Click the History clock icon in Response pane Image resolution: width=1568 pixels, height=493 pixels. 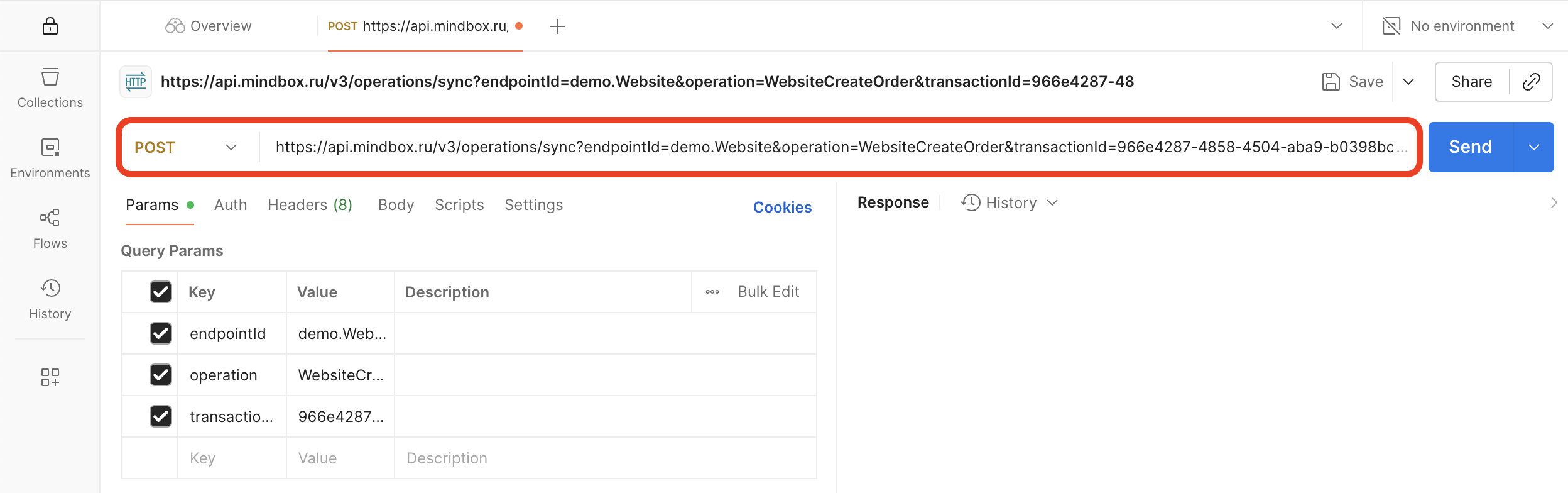coord(971,202)
